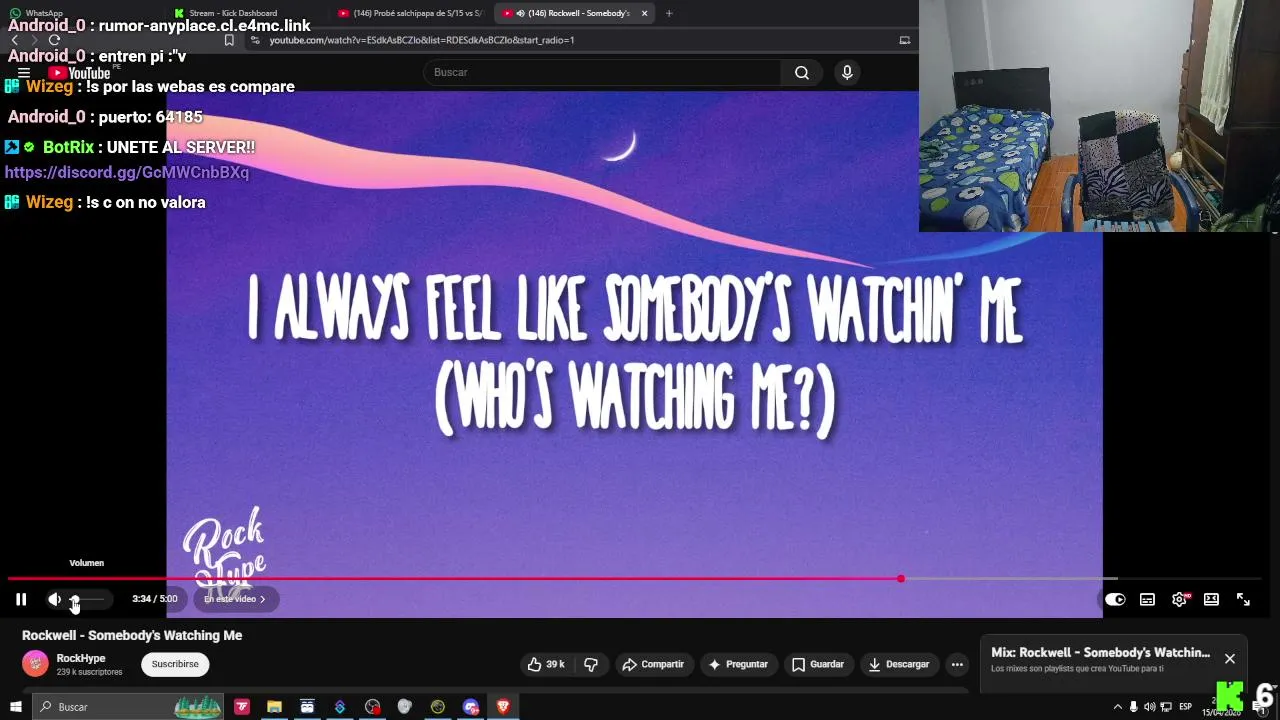The width and height of the screenshot is (1280, 720).
Task: Adjust the volume slider handle
Action: pyautogui.click(x=75, y=599)
